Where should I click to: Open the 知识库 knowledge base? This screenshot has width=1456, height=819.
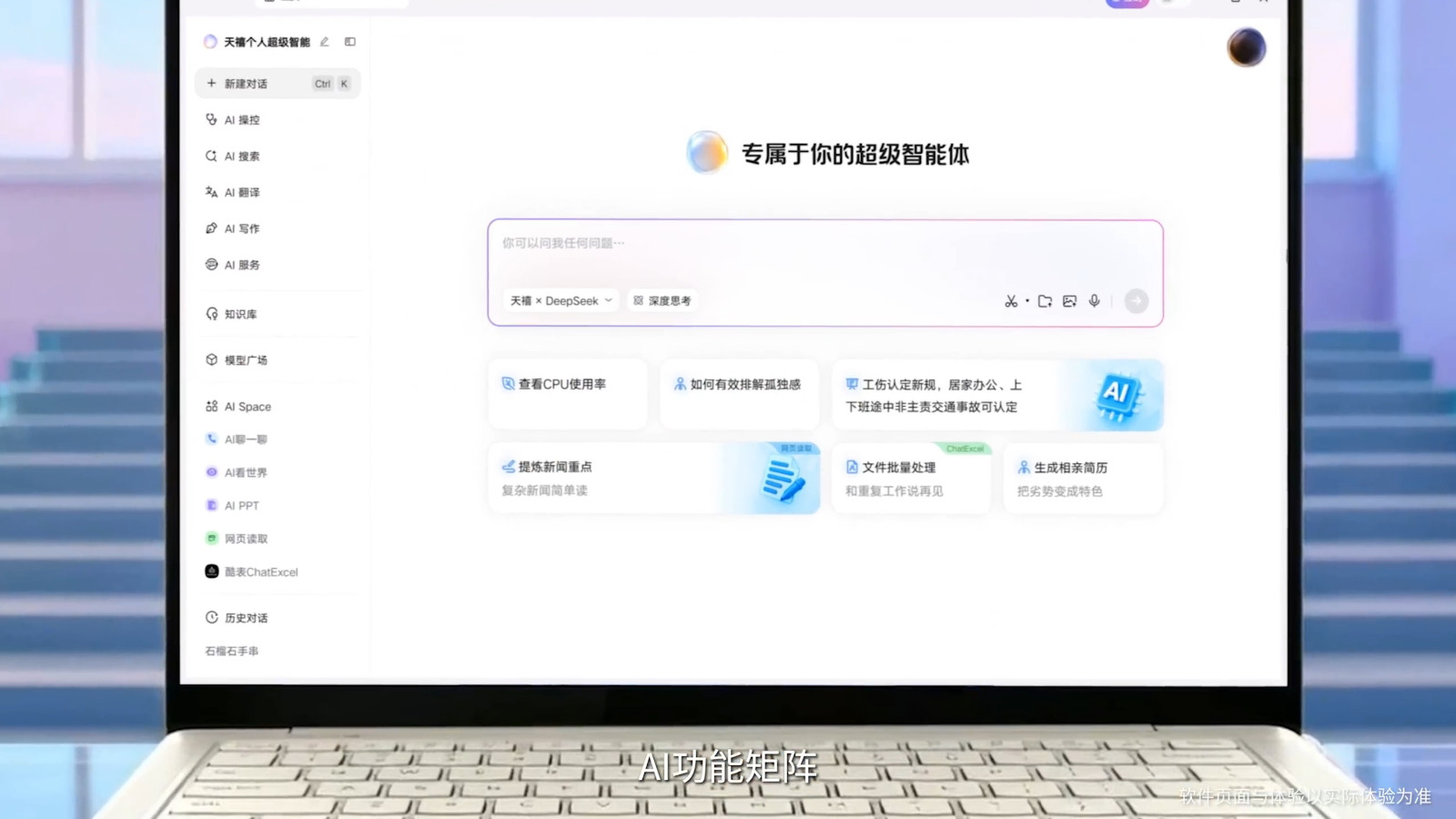tap(240, 315)
